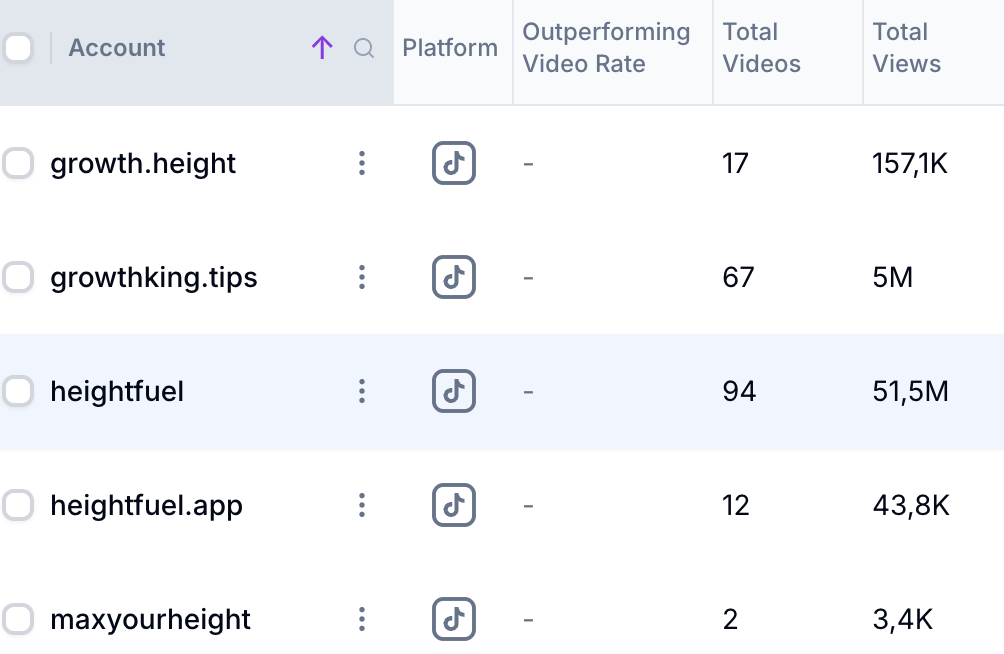Open the growthking.tips account name

(154, 277)
